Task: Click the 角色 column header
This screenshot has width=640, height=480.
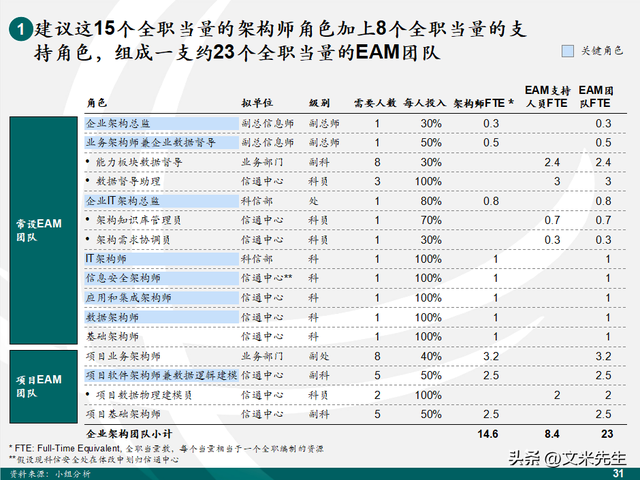Action: coord(96,102)
